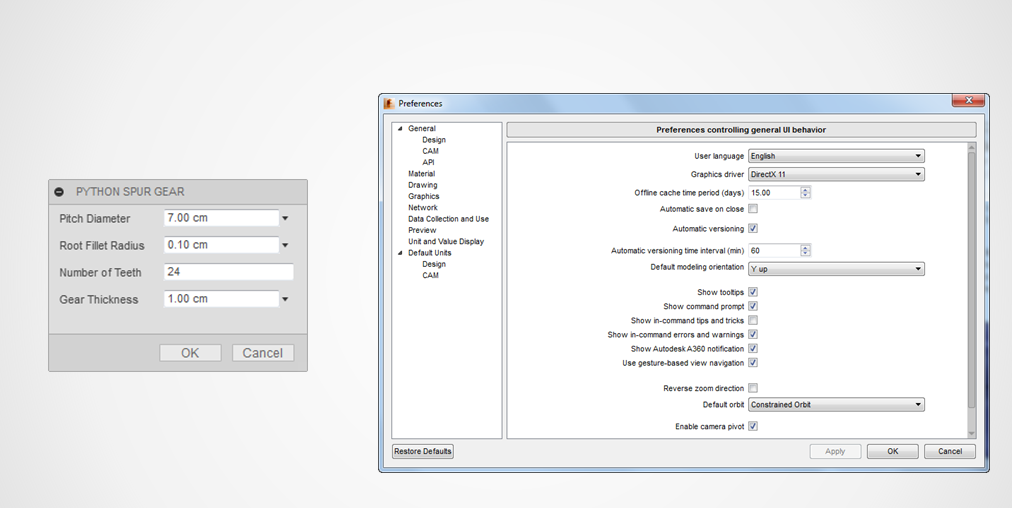Screen dimensions: 1012x508
Task: Toggle Show in-command tips and tricks
Action: [753, 320]
